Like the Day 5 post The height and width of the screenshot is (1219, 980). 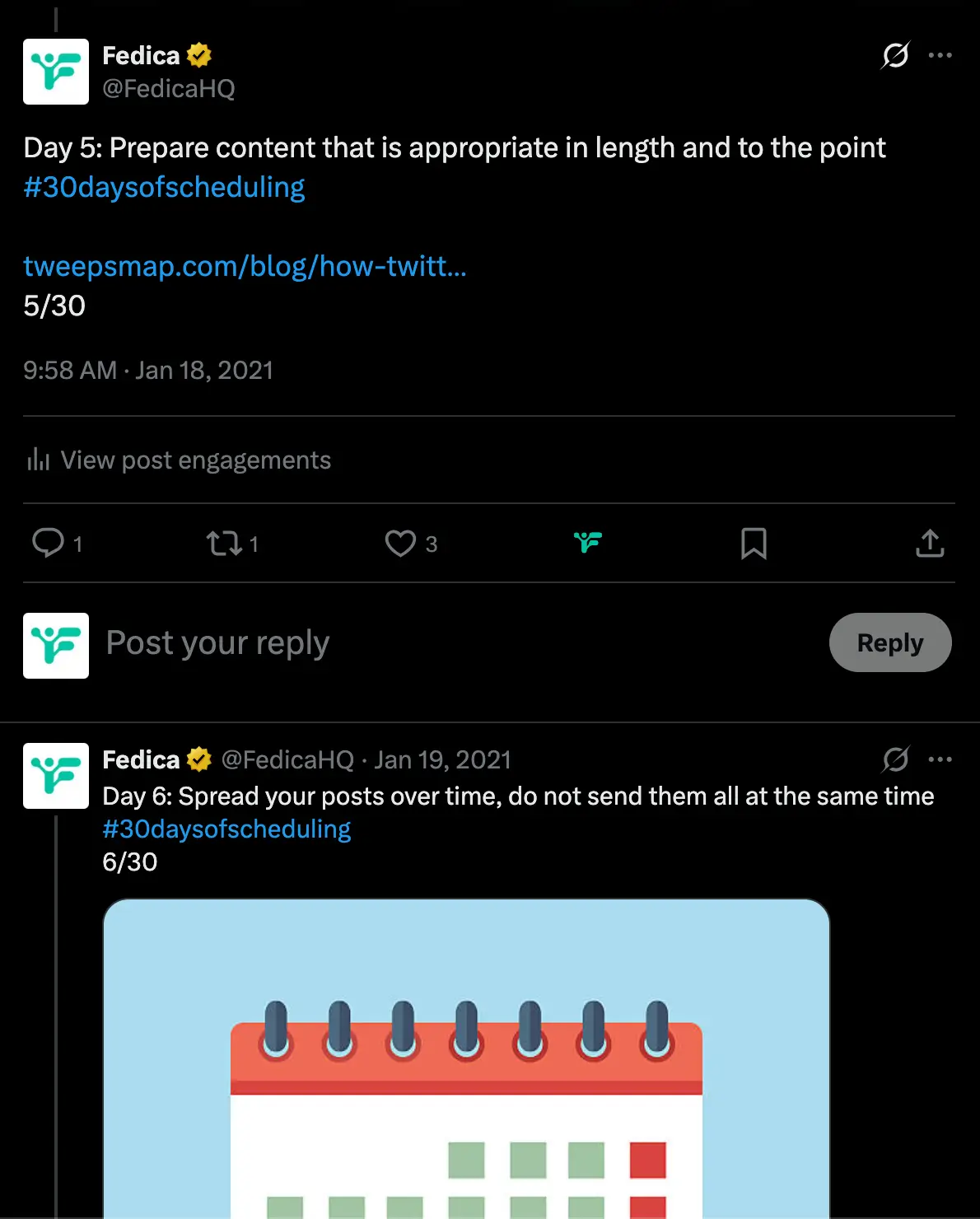[400, 543]
